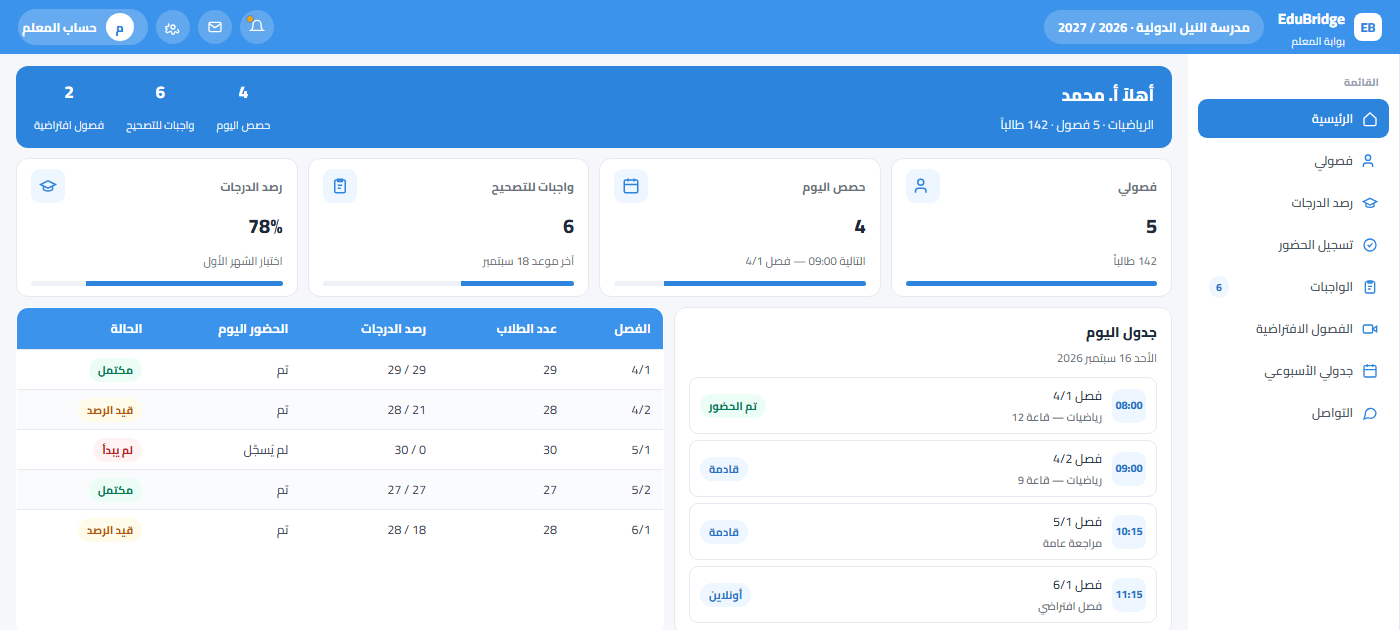1400x630 pixels.
Task: Click the calendar icon on حصص اليوم card
Action: (x=631, y=186)
